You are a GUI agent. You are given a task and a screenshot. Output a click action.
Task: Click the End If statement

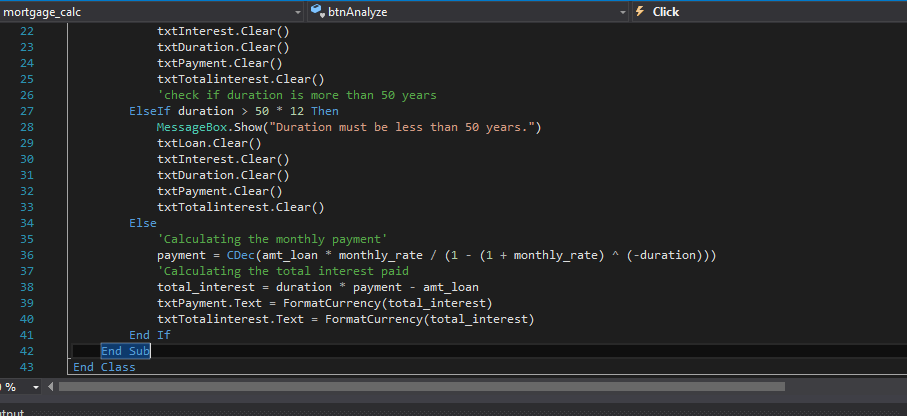pyautogui.click(x=150, y=335)
